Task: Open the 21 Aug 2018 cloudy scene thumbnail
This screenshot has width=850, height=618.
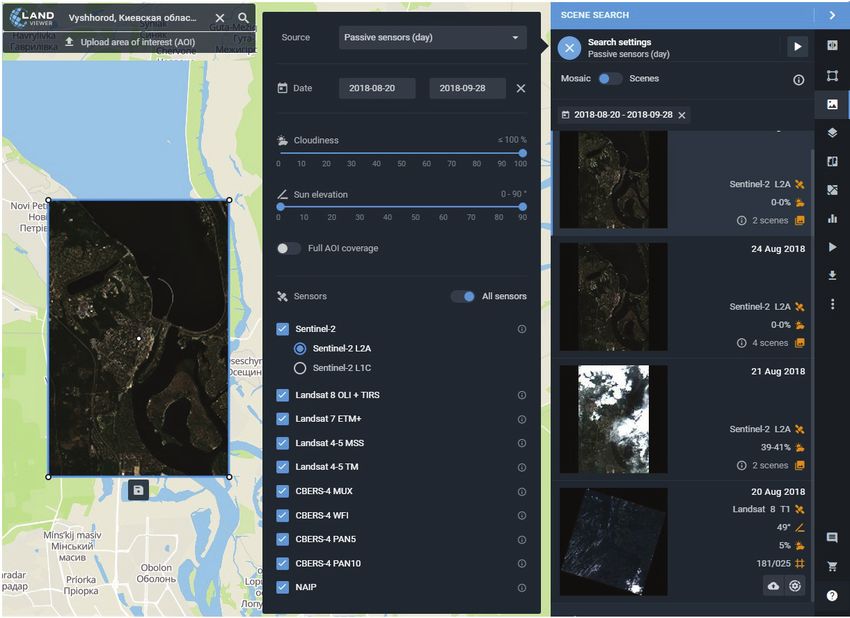Action: pyautogui.click(x=613, y=419)
